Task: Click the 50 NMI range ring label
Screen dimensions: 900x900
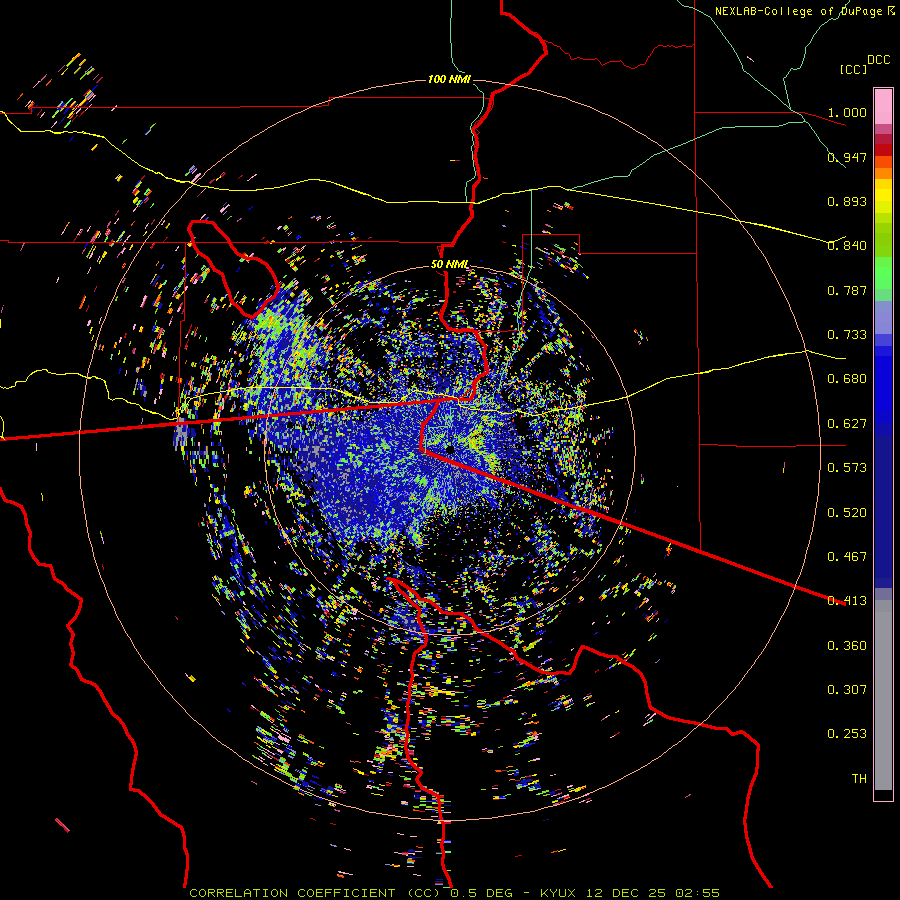Action: 449,264
